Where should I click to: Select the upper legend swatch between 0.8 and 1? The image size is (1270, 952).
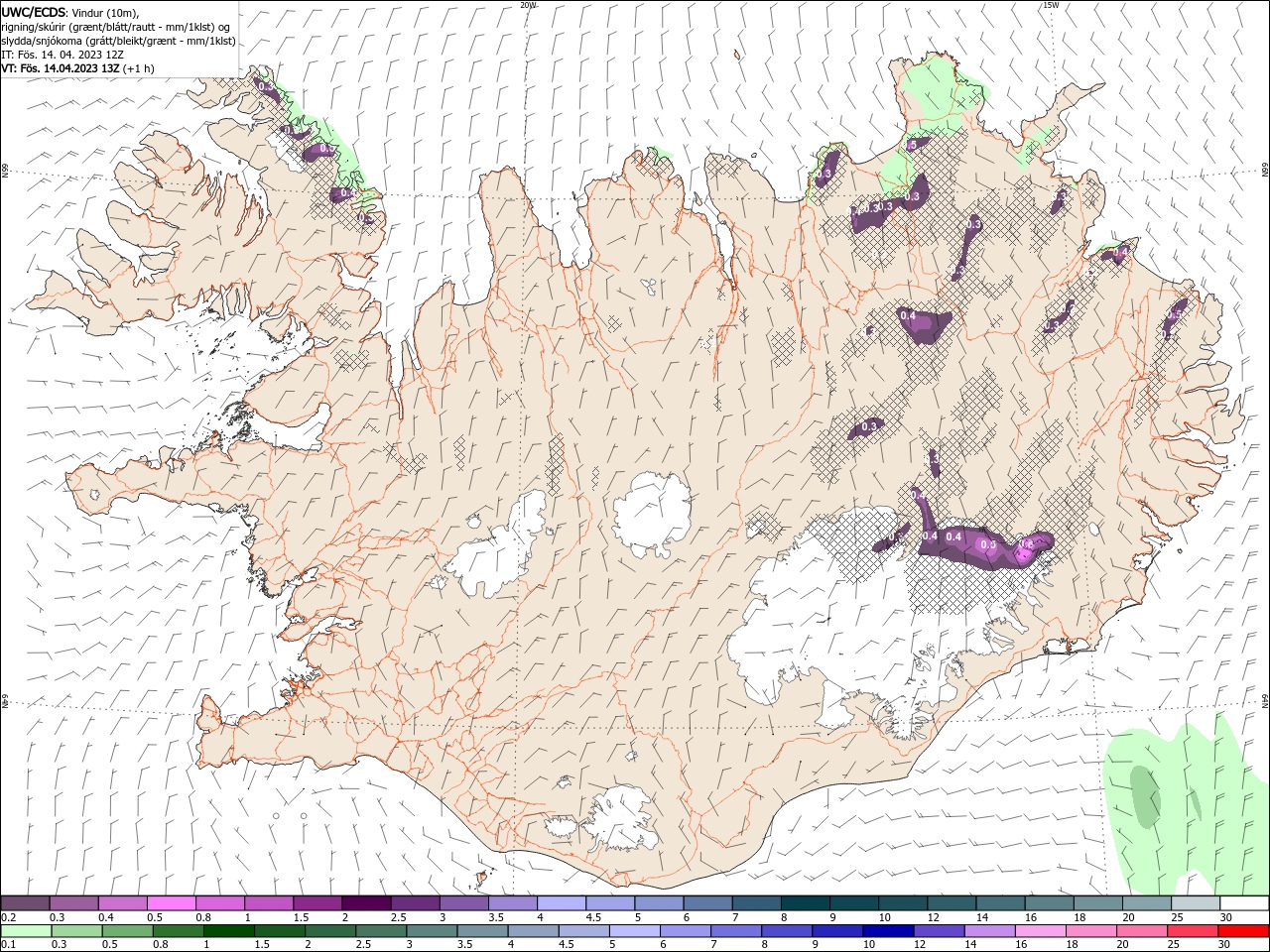pyautogui.click(x=219, y=903)
